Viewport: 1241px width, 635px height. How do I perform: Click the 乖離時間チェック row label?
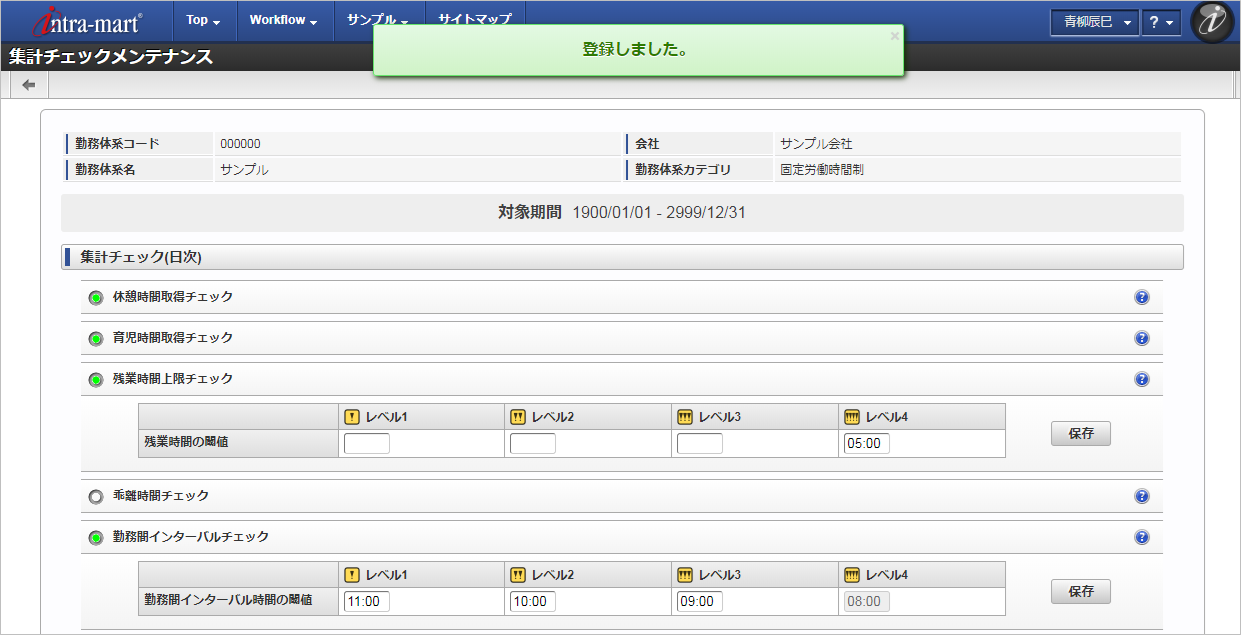161,496
